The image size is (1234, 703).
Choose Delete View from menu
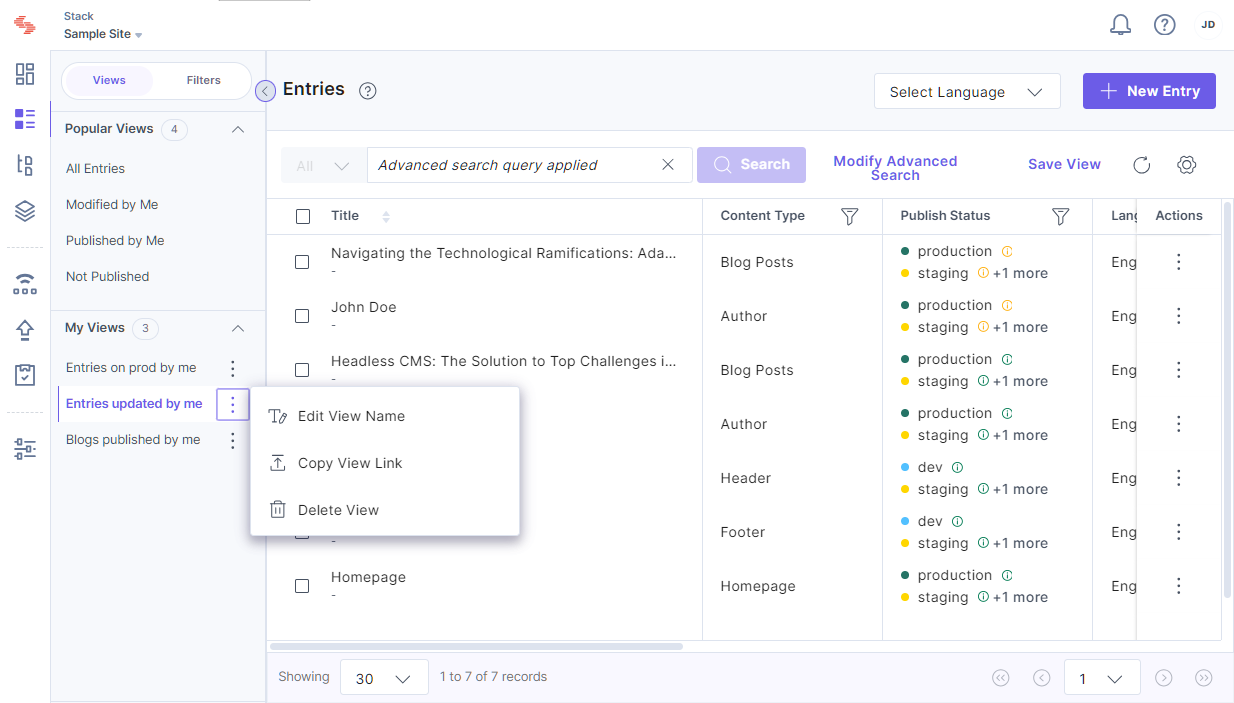(x=385, y=510)
